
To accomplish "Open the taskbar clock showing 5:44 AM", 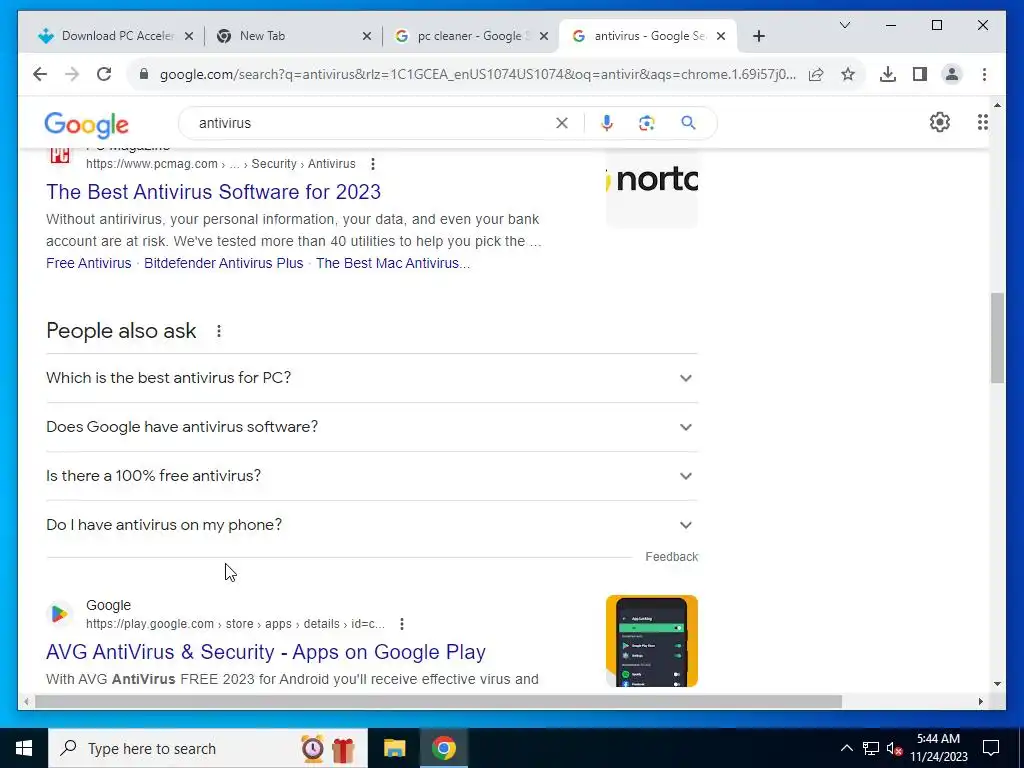I will tap(939, 748).
